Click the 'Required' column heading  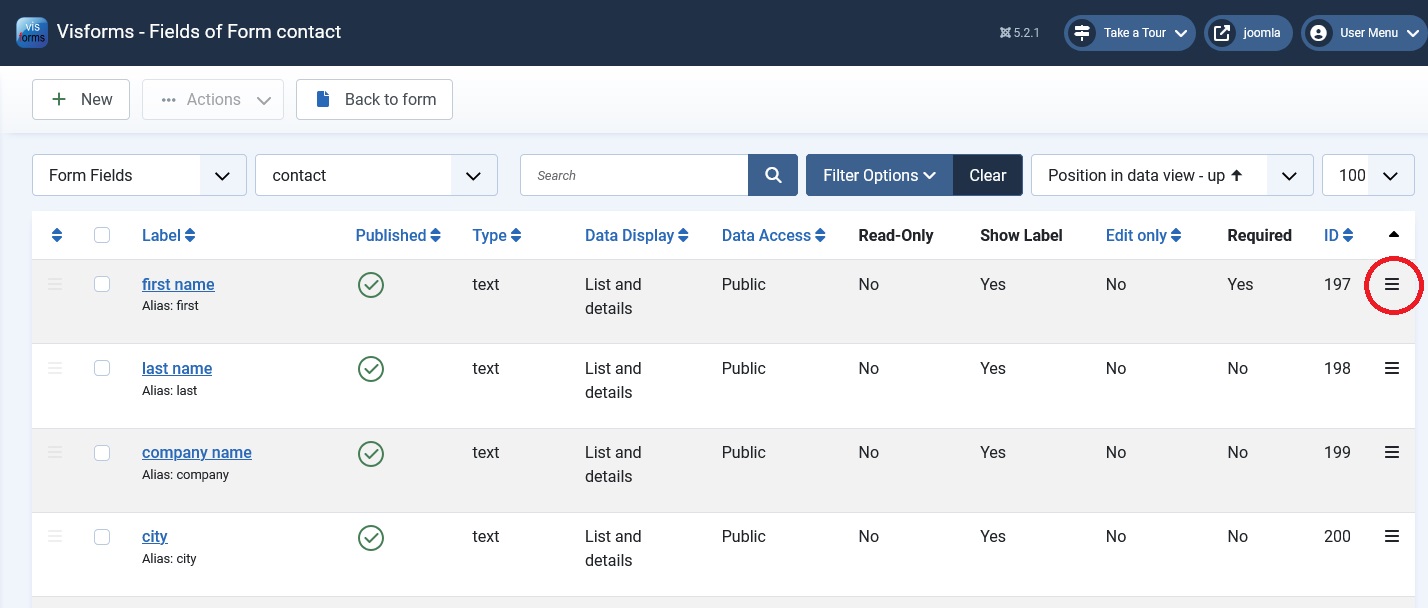click(1260, 235)
